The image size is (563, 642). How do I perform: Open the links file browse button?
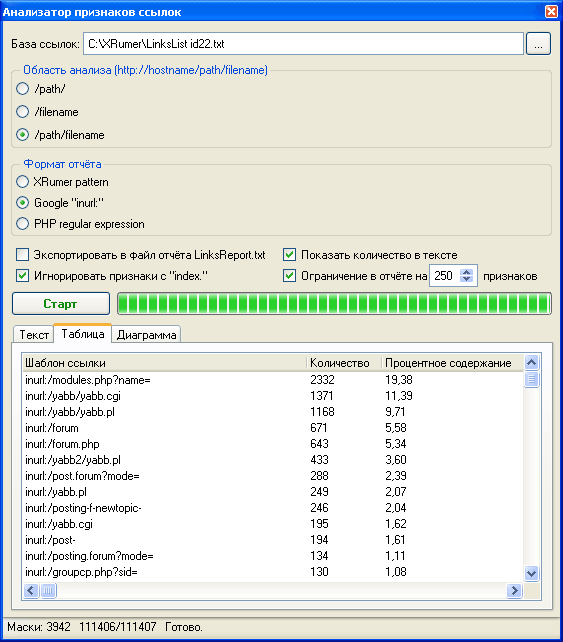point(538,43)
